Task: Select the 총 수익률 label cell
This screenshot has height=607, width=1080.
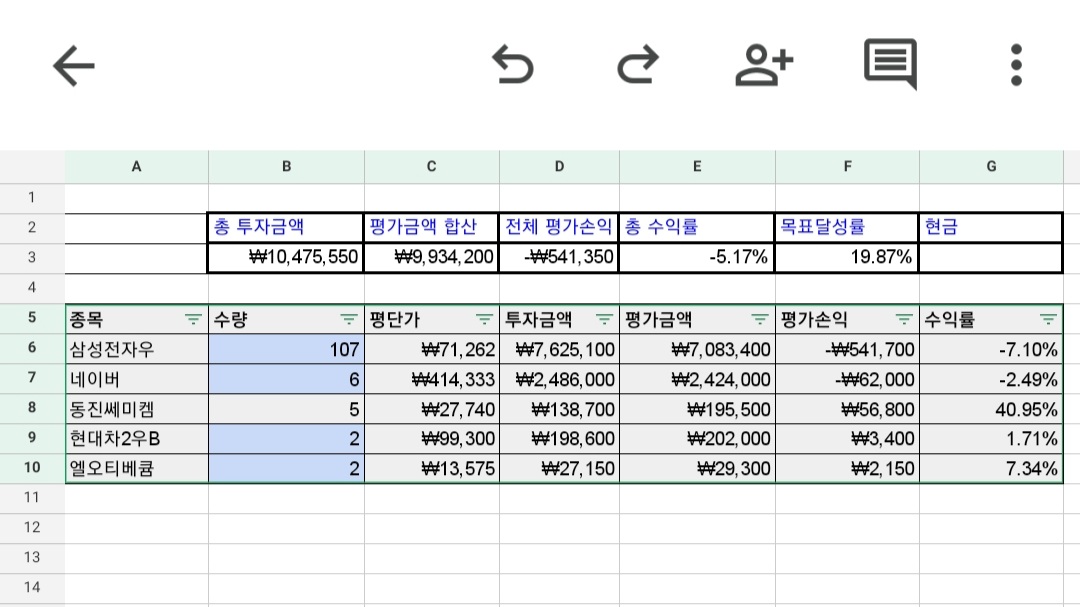Action: [x=696, y=227]
